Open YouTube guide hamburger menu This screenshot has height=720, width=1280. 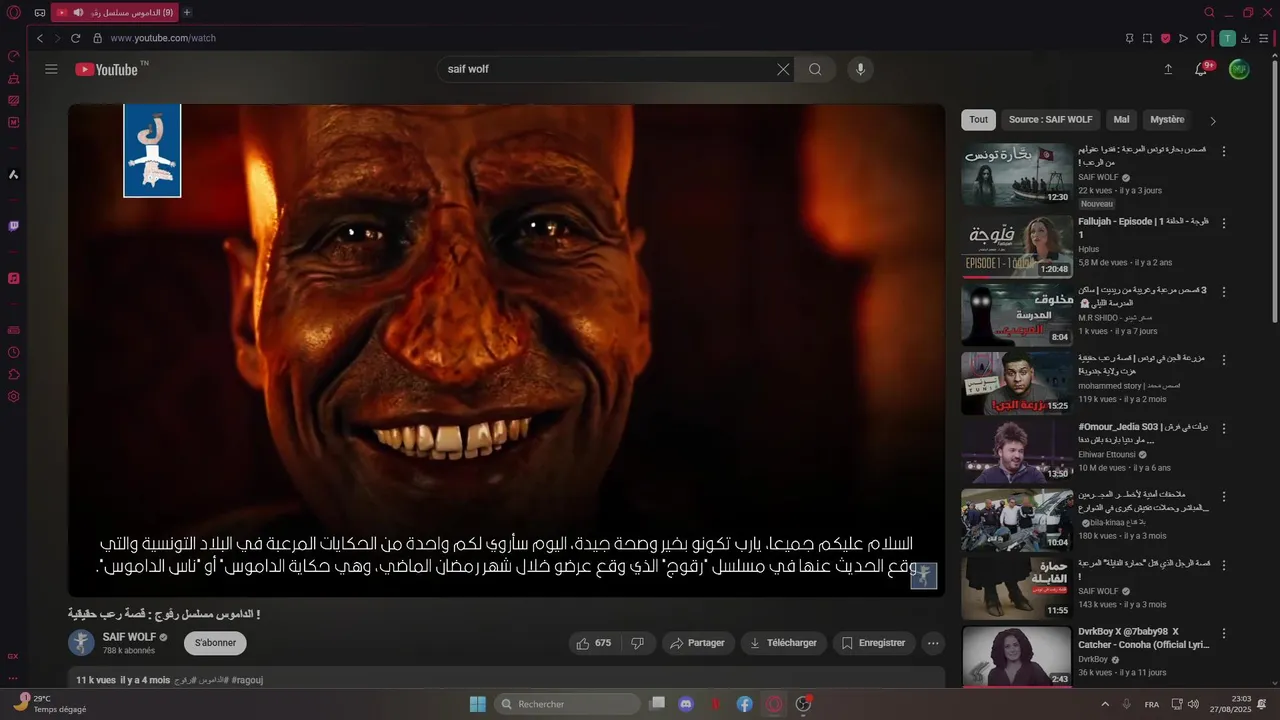(x=51, y=69)
